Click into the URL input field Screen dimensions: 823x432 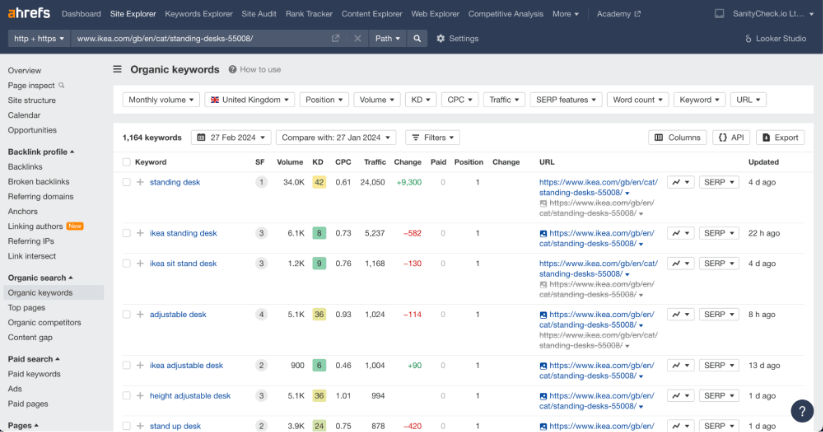coord(200,38)
